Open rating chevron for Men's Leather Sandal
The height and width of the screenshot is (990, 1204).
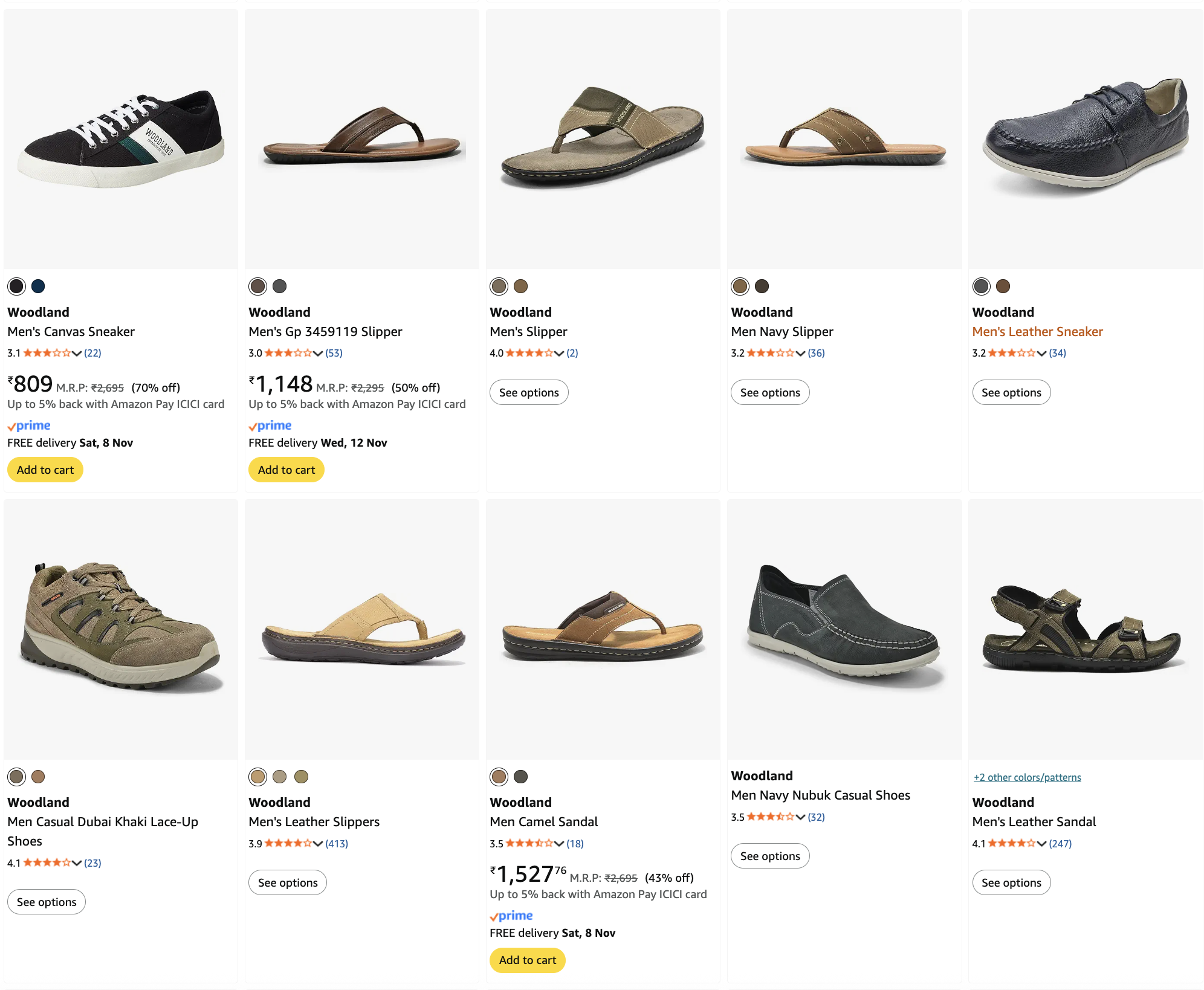pos(1041,843)
